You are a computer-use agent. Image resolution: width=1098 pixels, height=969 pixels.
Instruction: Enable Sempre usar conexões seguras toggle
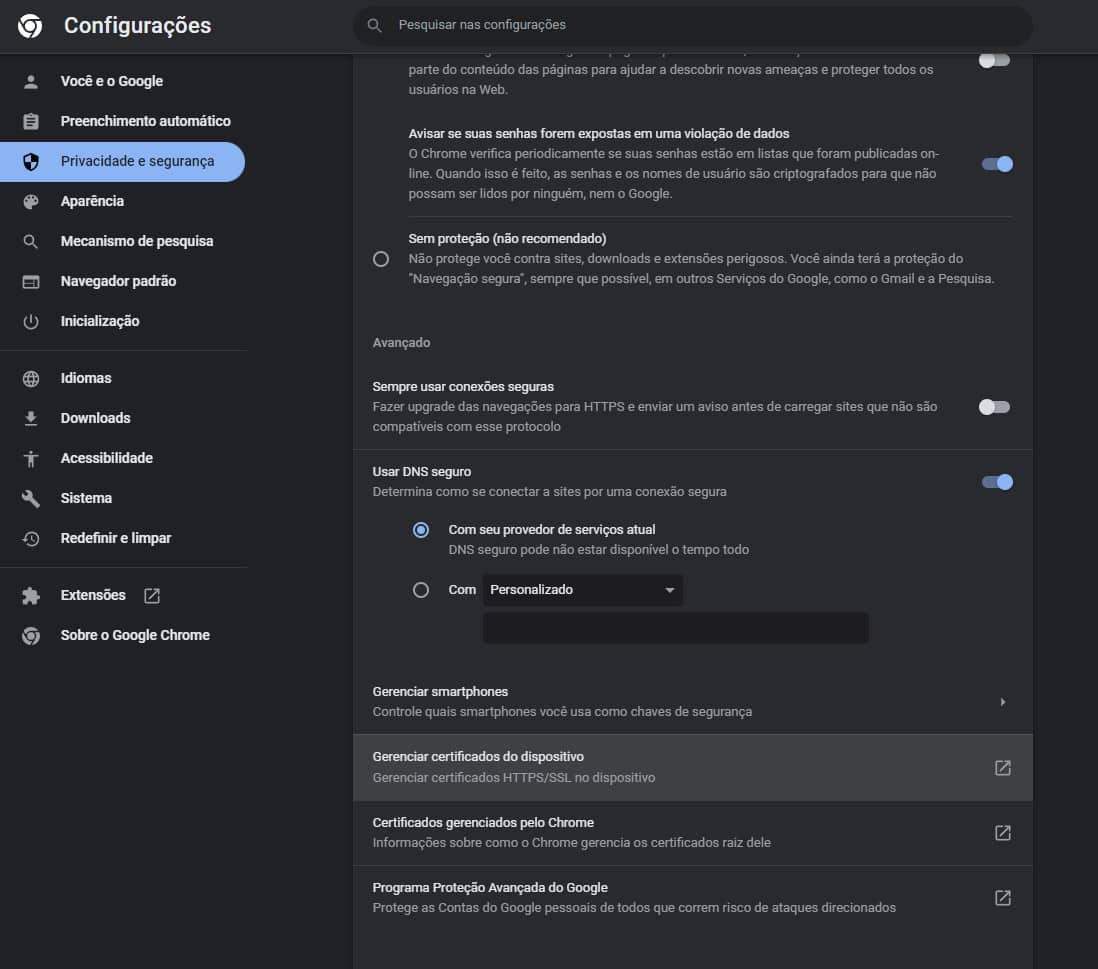click(995, 407)
